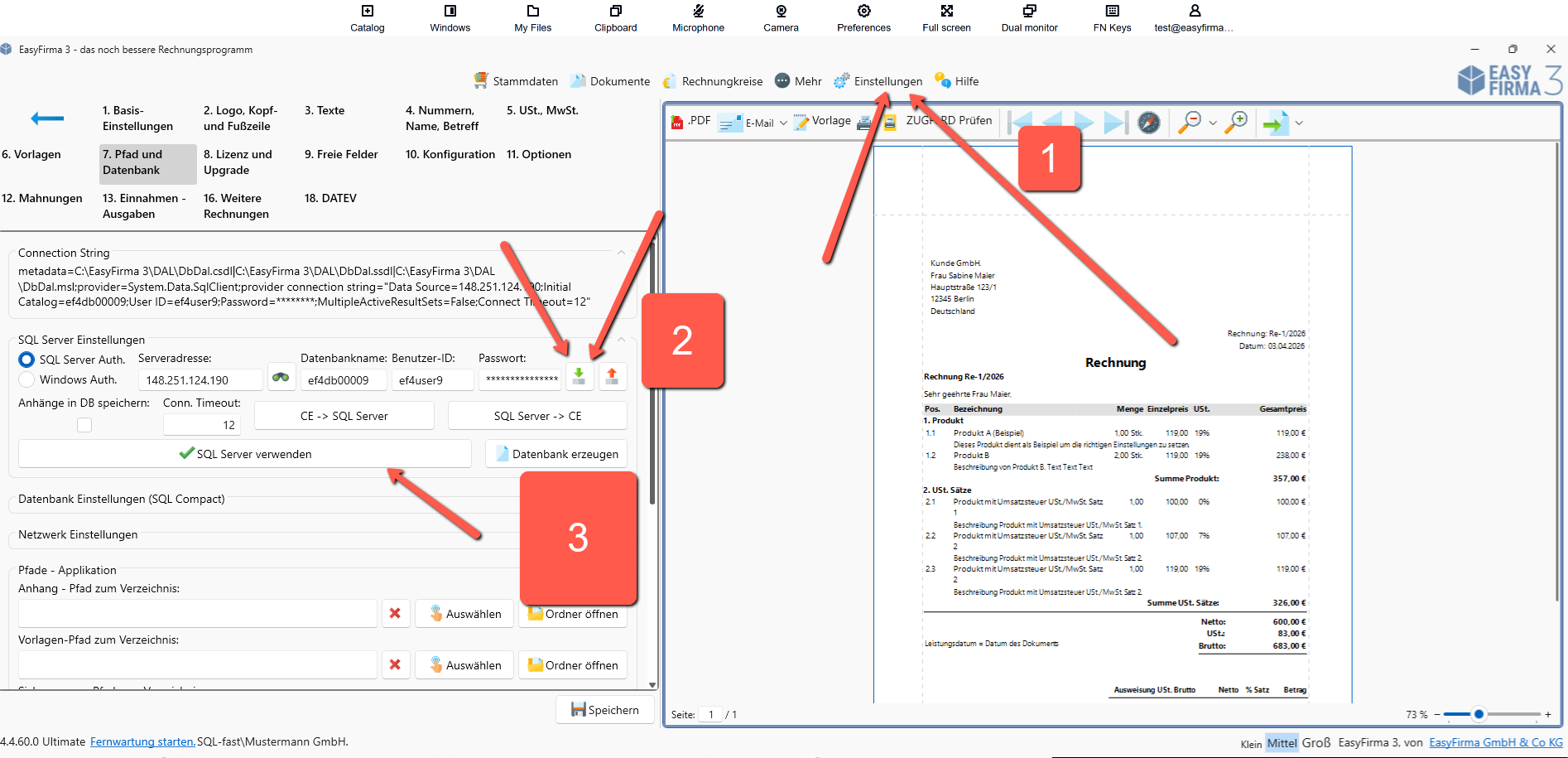Screen dimensions: 1568x758
Task: Expand the zoom-out magnifier dropdown arrow
Action: tap(1213, 123)
